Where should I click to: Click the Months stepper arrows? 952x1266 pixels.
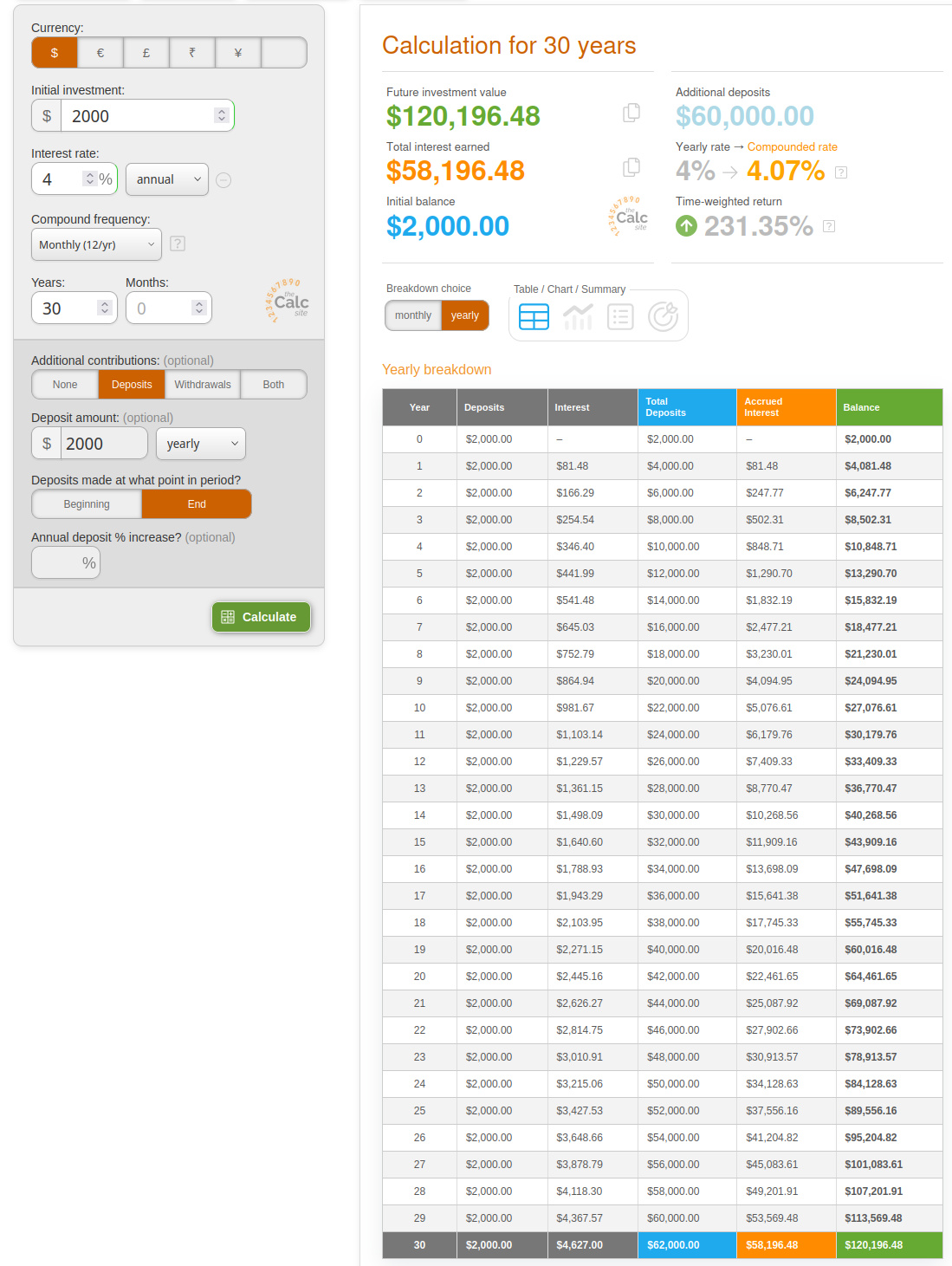[x=199, y=308]
